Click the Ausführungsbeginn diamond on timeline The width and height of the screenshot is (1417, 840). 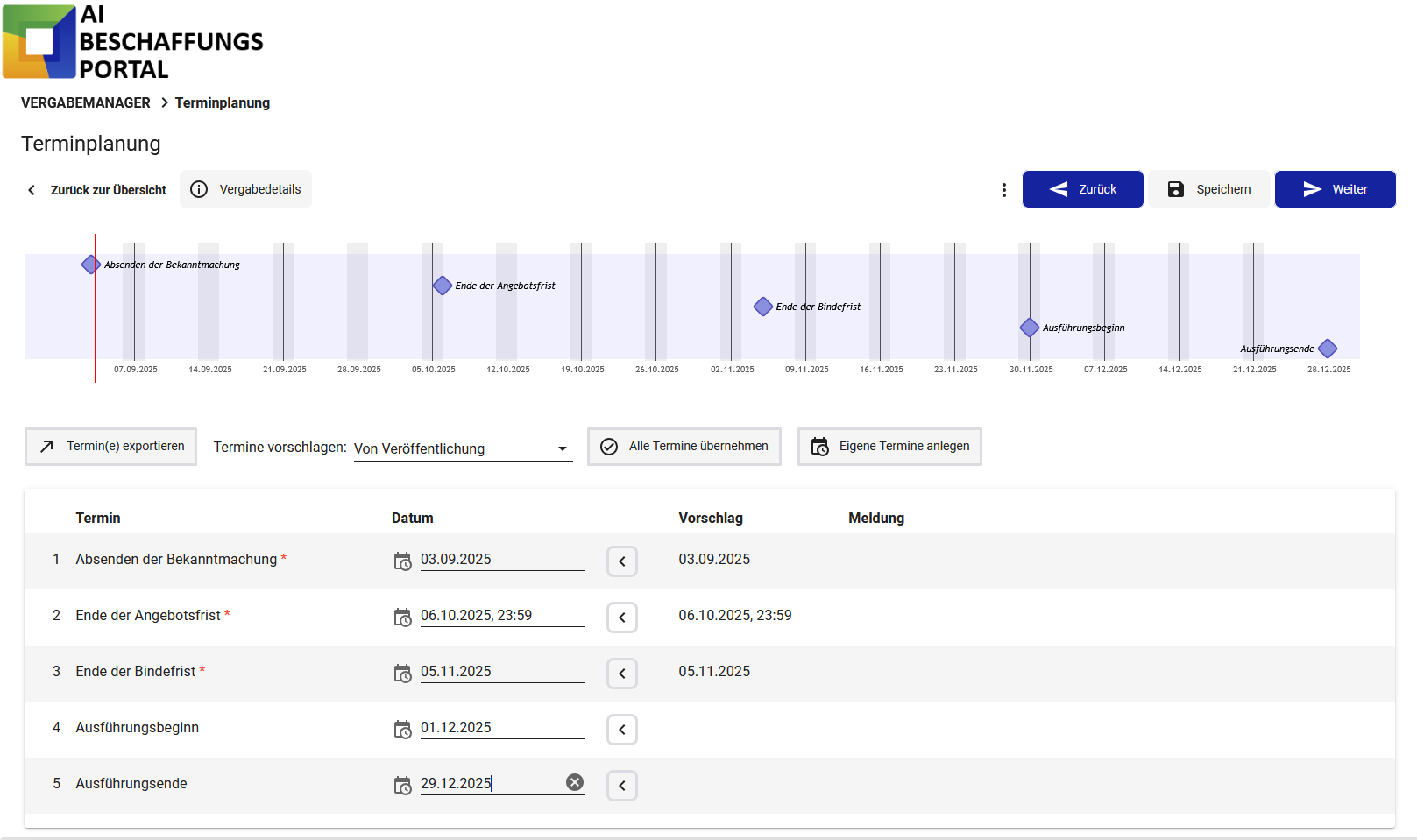coord(1030,328)
